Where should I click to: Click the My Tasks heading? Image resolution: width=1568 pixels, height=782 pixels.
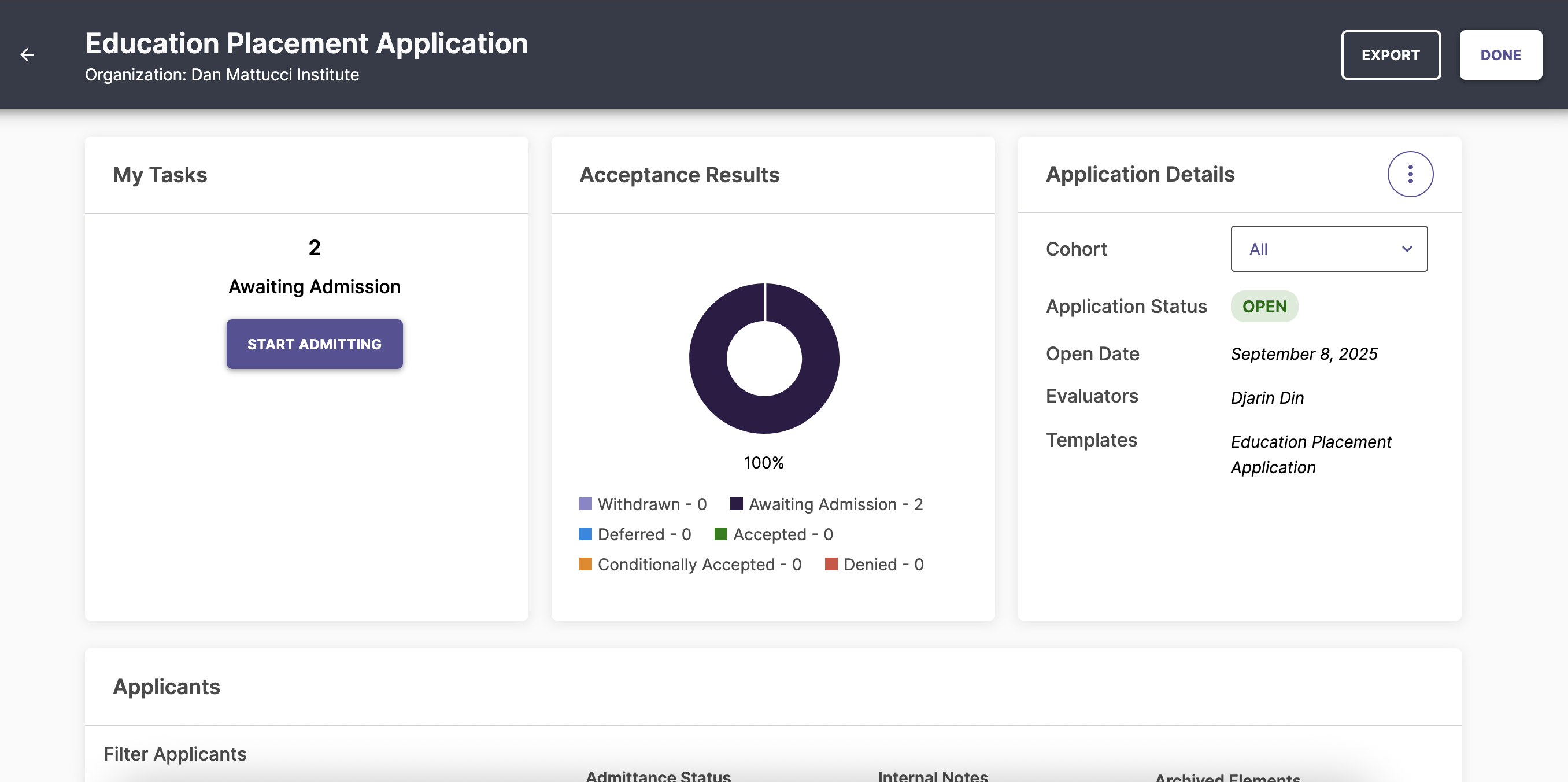(x=160, y=175)
